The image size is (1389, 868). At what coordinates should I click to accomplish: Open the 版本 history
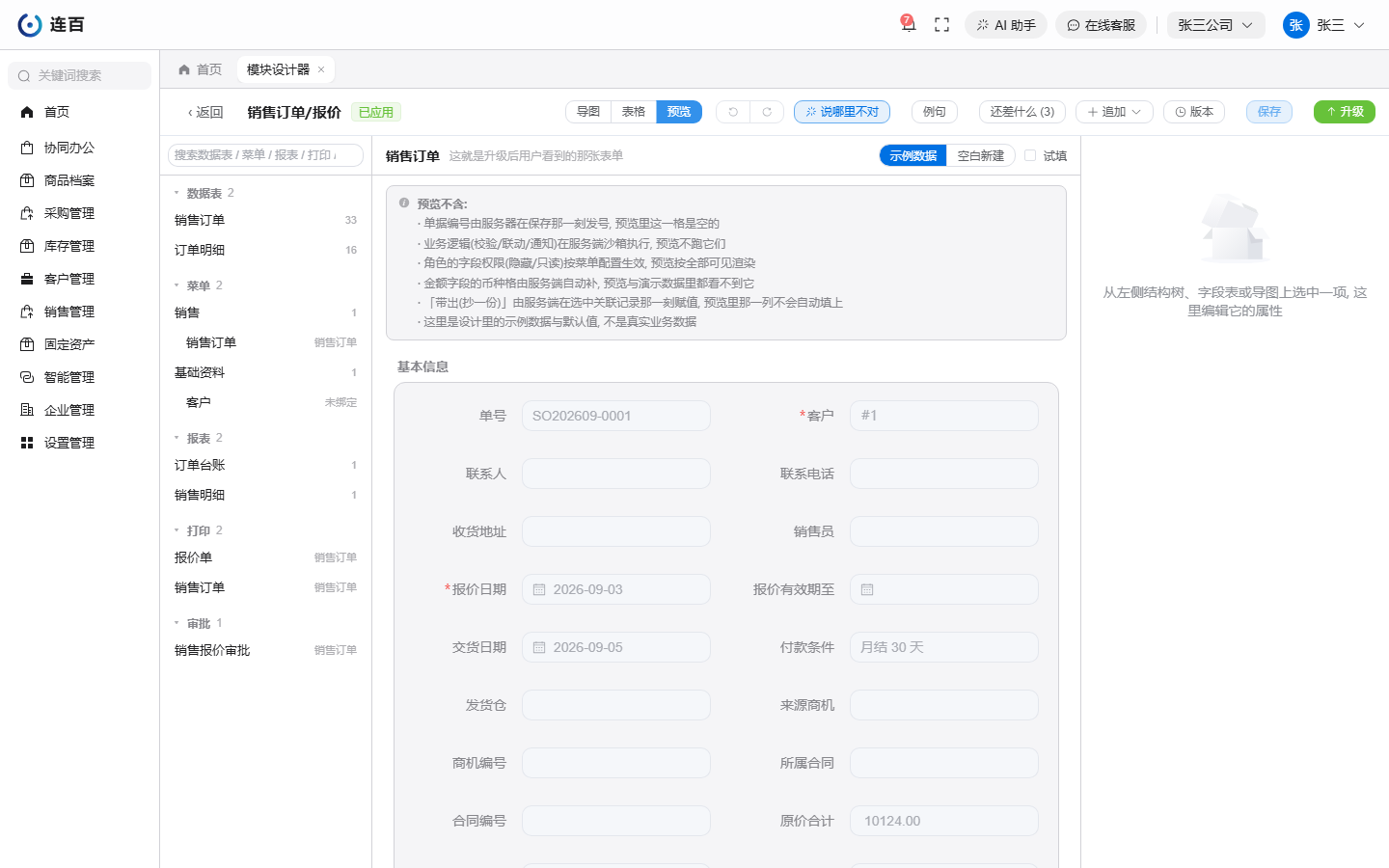pyautogui.click(x=1194, y=112)
